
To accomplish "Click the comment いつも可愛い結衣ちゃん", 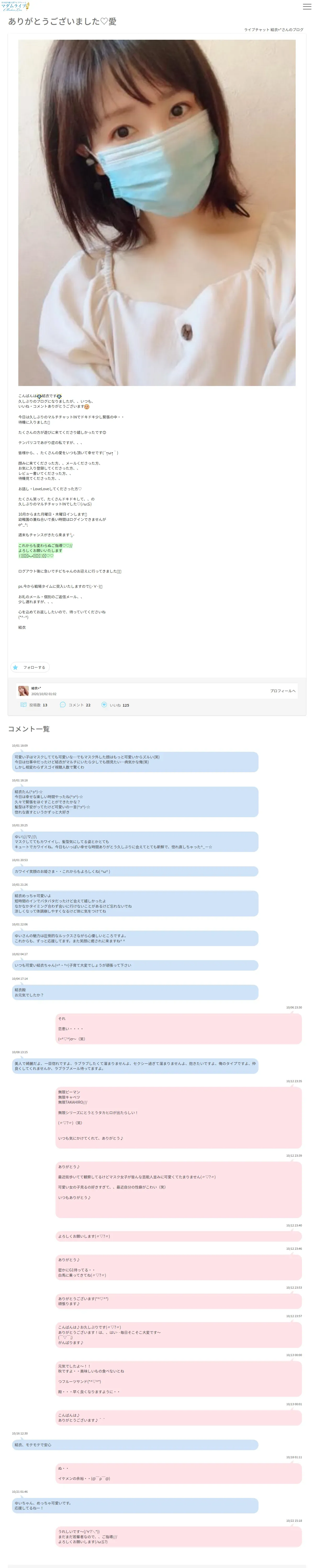I will [x=135, y=965].
